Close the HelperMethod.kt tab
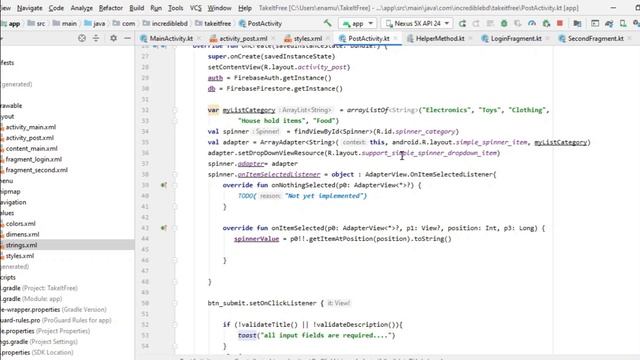 coord(470,39)
